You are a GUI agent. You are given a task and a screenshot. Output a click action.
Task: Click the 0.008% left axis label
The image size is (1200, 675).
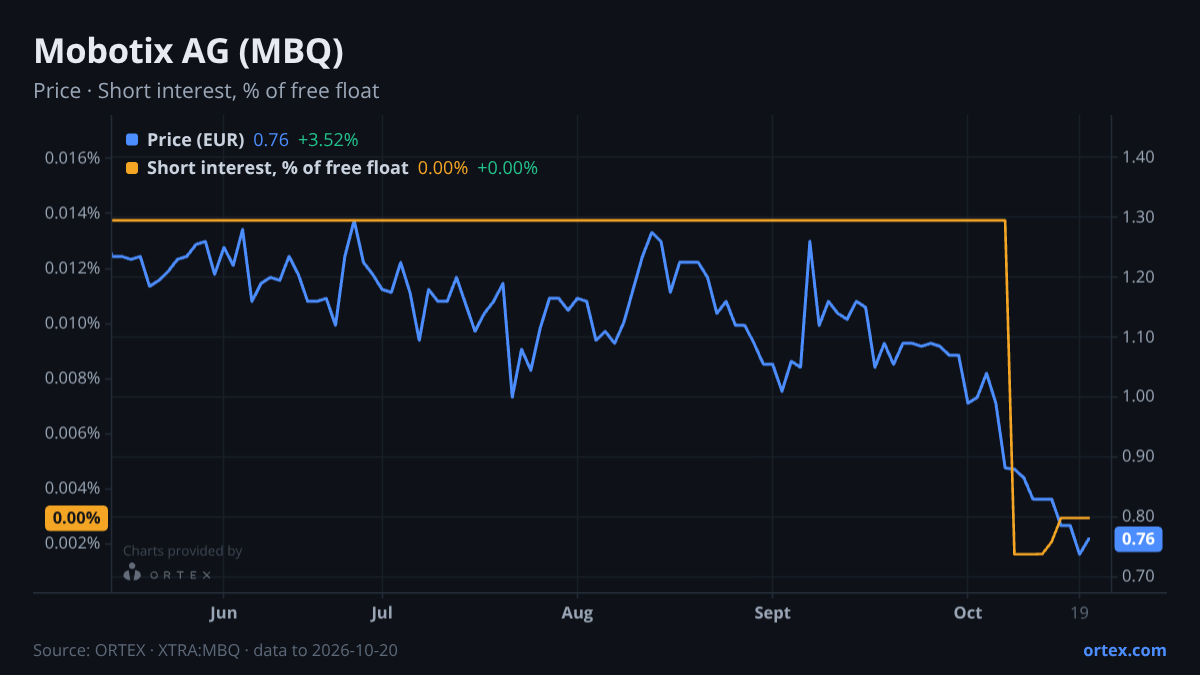73,378
